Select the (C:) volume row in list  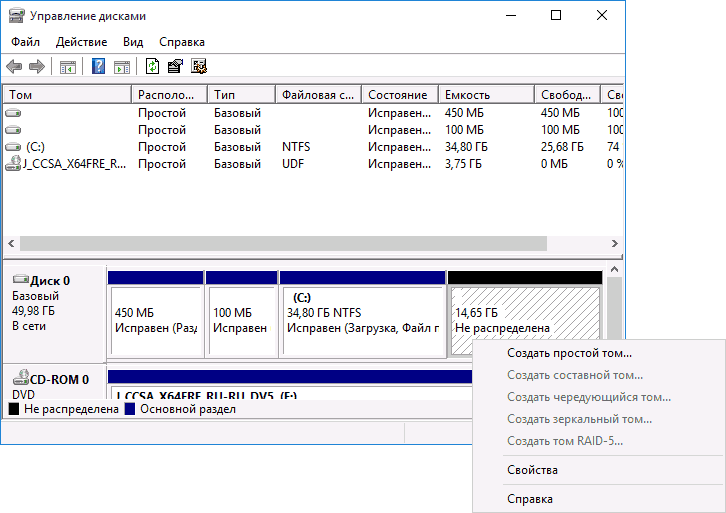(313, 147)
